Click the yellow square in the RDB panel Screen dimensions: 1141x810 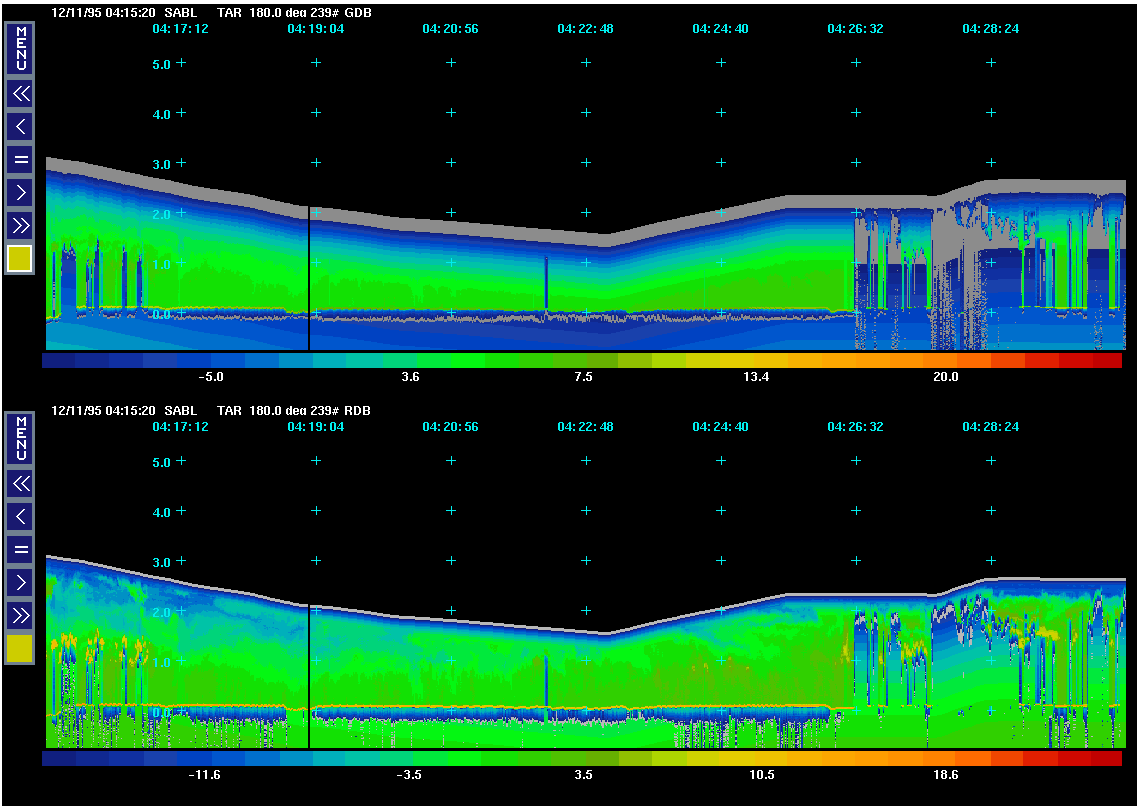point(20,649)
